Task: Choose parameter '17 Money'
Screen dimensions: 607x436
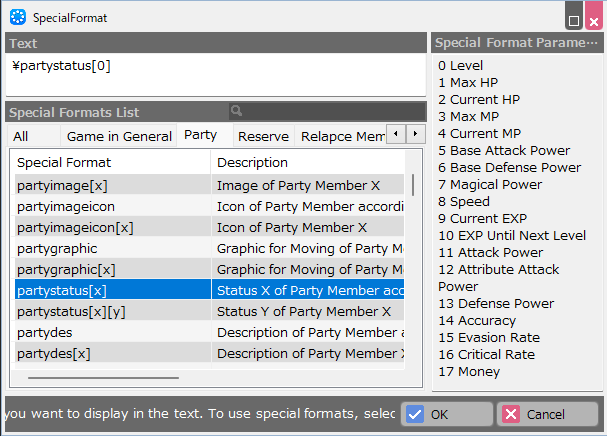Action: pyautogui.click(x=469, y=372)
